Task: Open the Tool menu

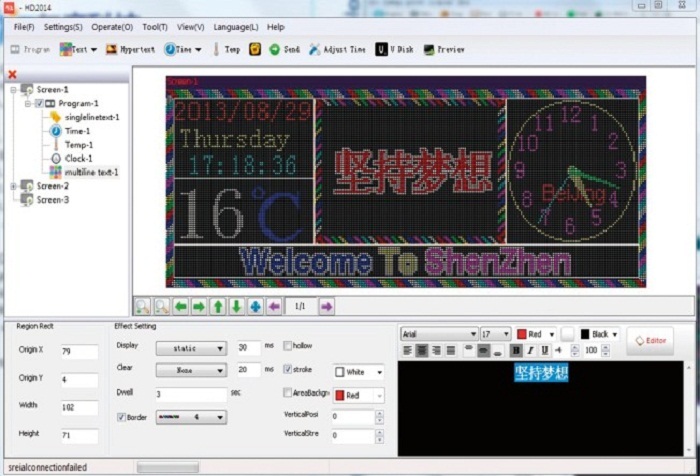Action: pyautogui.click(x=155, y=27)
